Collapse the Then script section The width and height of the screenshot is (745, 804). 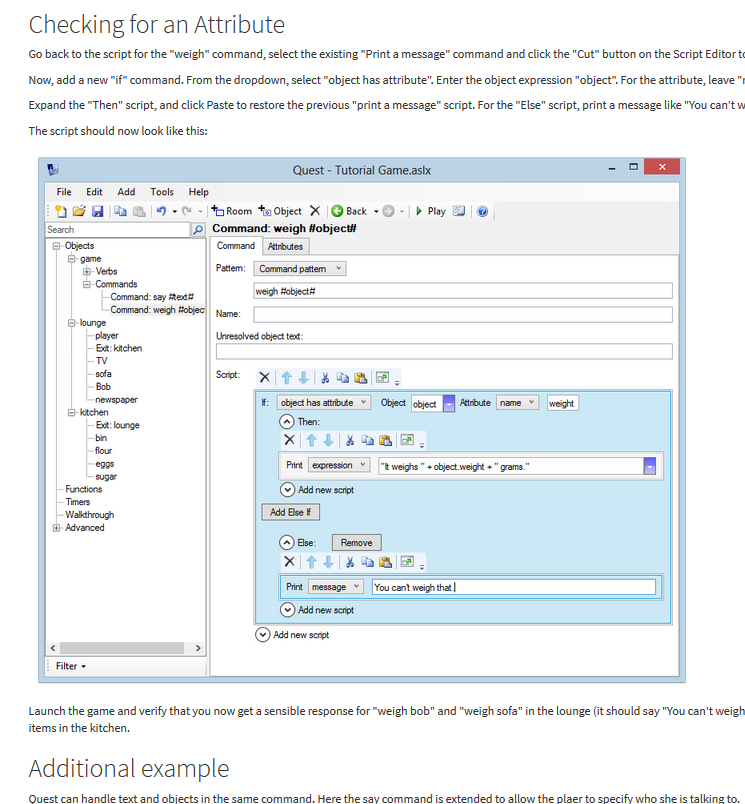pos(287,422)
